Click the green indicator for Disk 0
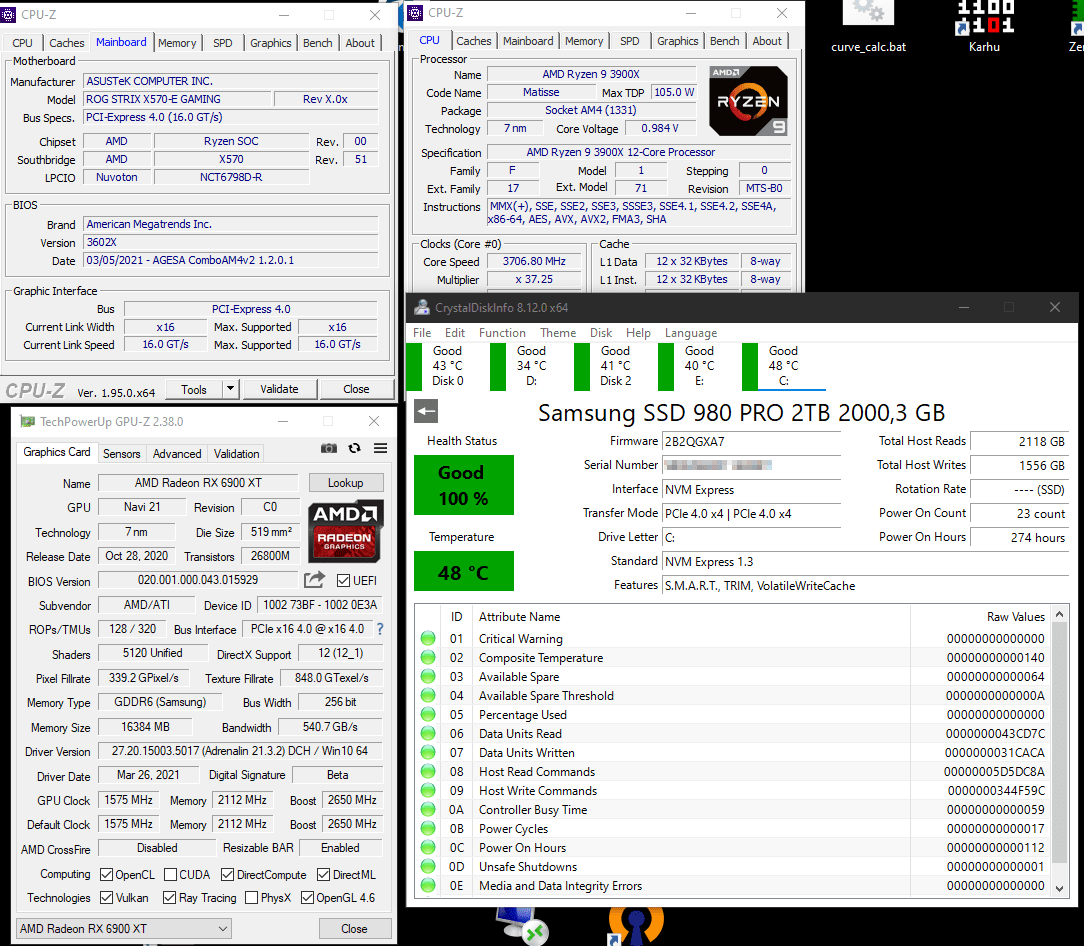The image size is (1084, 946). click(x=414, y=367)
